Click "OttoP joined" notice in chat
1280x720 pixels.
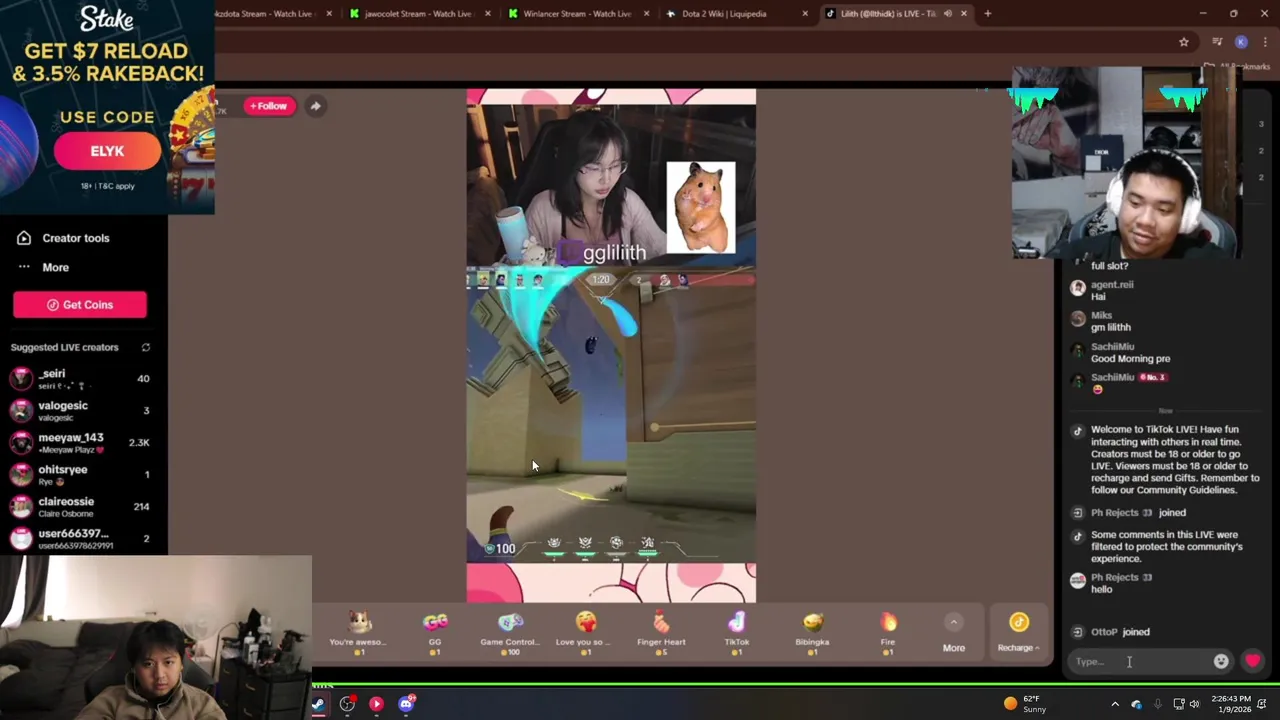click(x=1120, y=632)
